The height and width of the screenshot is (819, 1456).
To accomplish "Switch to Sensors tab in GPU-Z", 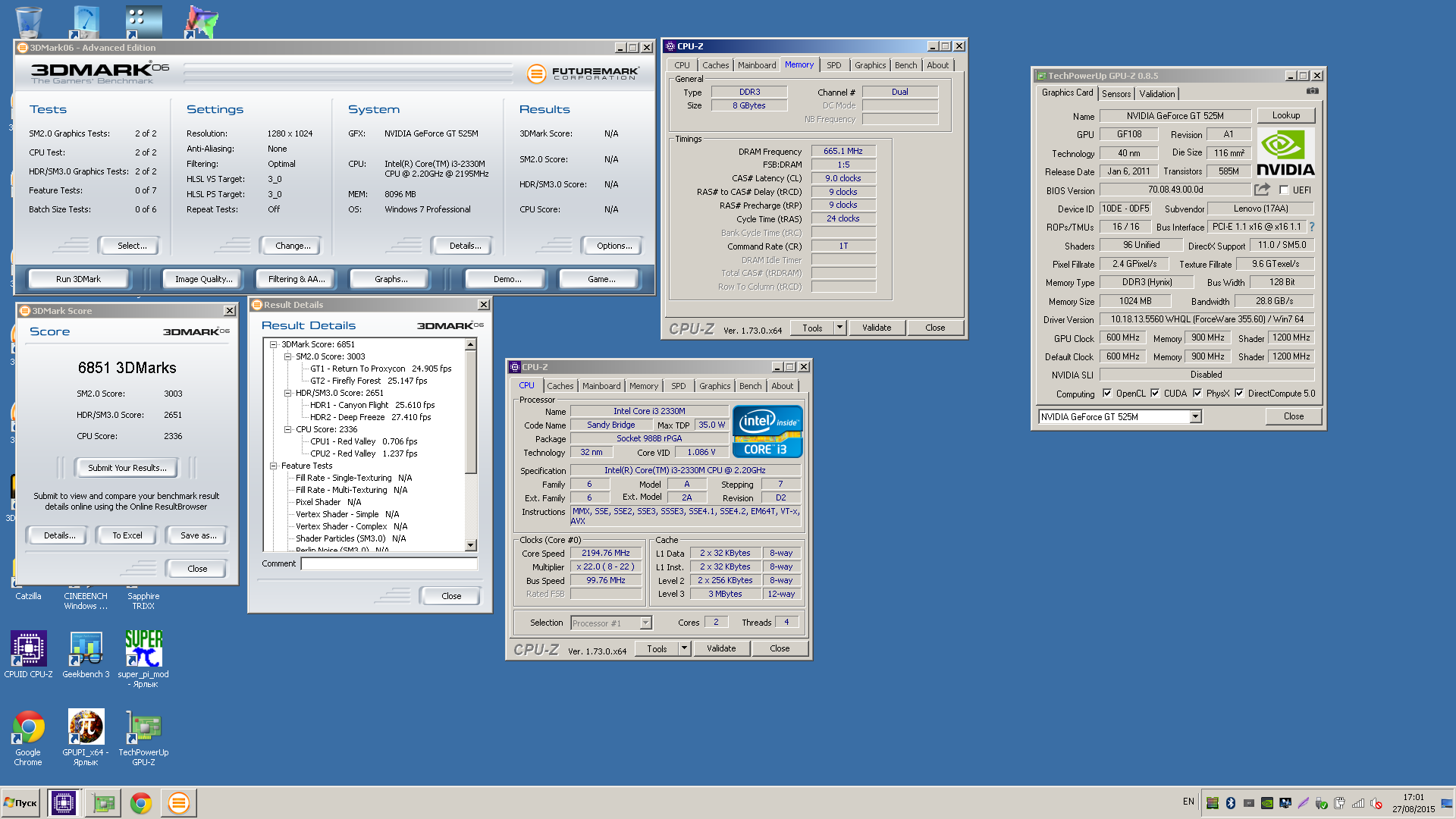I will [x=1116, y=94].
